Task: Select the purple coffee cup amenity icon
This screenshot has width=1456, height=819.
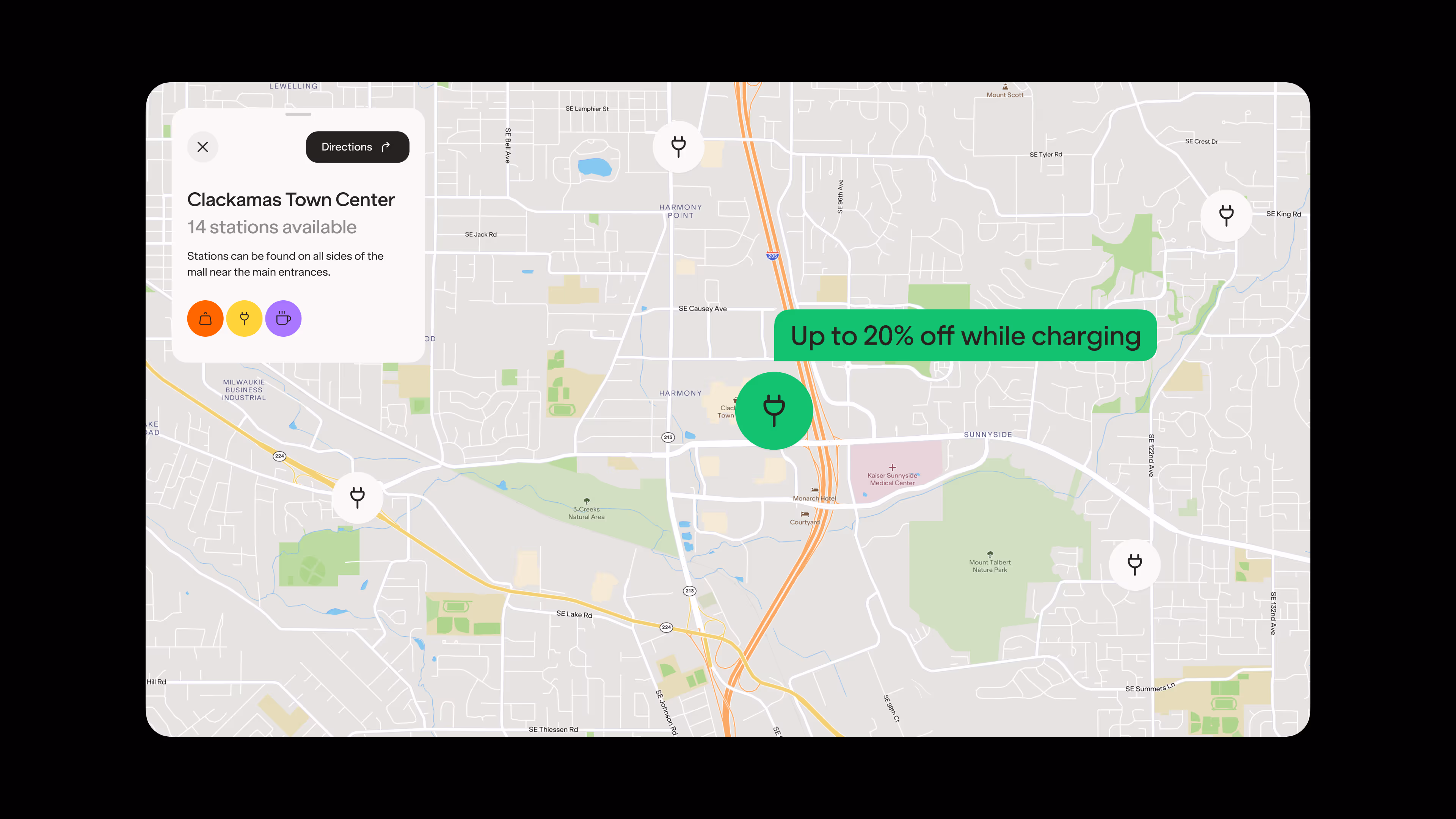Action: tap(283, 318)
